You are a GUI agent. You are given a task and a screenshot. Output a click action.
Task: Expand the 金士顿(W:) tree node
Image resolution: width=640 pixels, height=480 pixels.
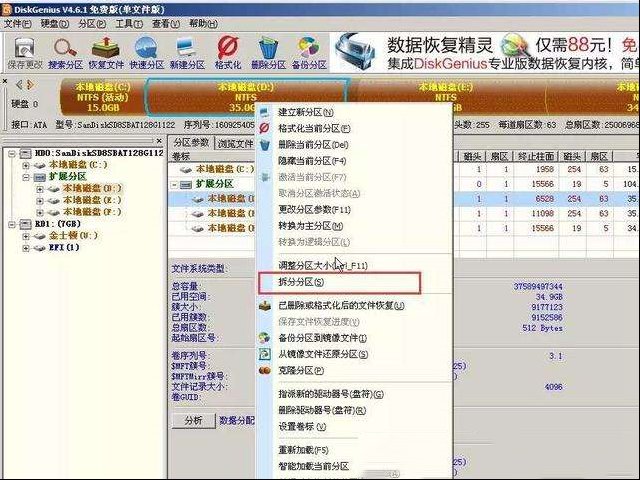(x=26, y=236)
